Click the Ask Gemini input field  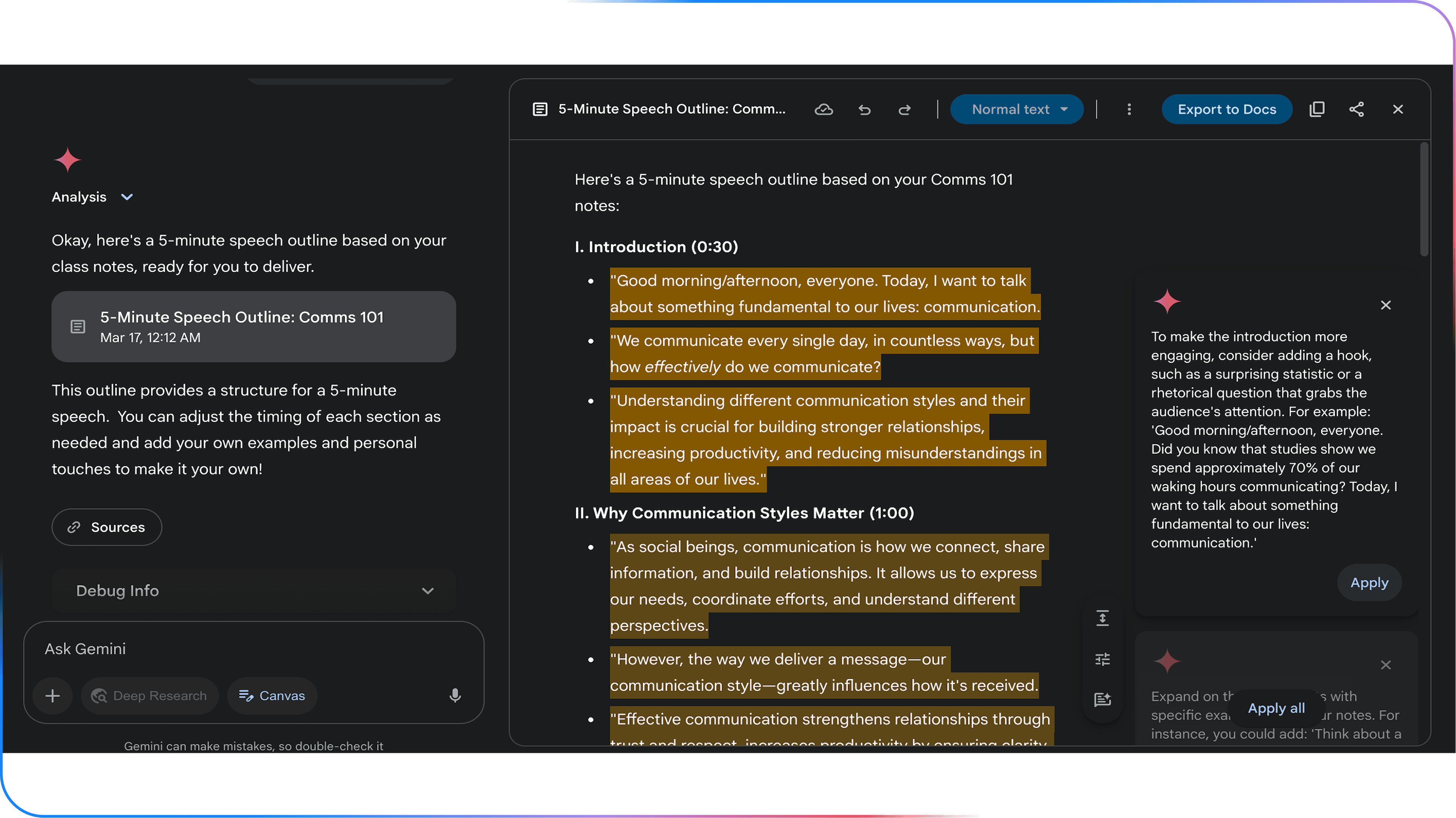pos(253,649)
